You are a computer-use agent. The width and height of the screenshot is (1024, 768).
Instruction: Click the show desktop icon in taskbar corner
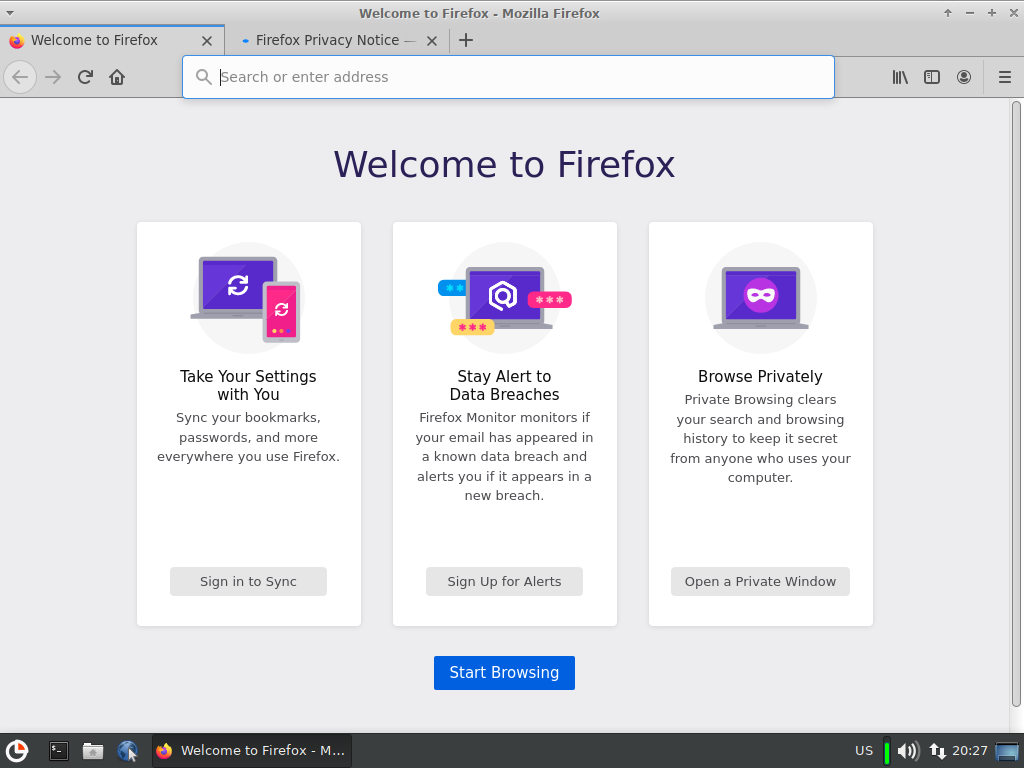coord(1007,751)
